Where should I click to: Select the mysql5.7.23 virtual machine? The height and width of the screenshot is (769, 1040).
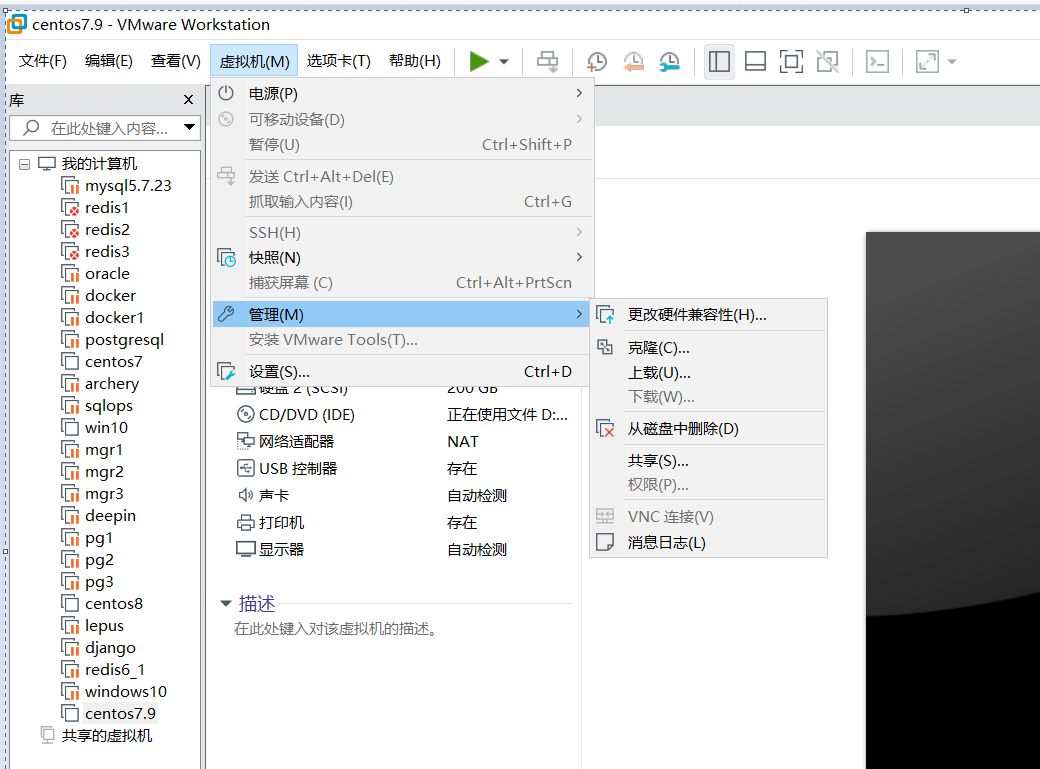coord(128,186)
